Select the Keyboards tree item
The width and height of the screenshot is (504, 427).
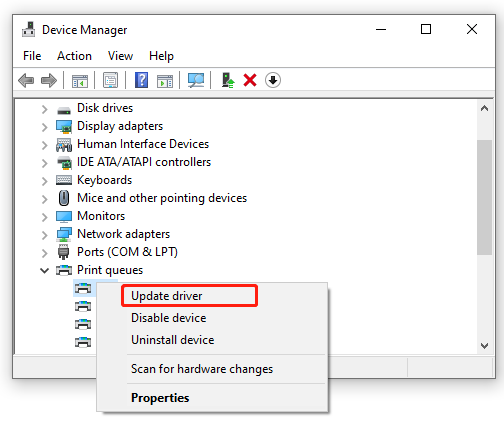point(104,180)
